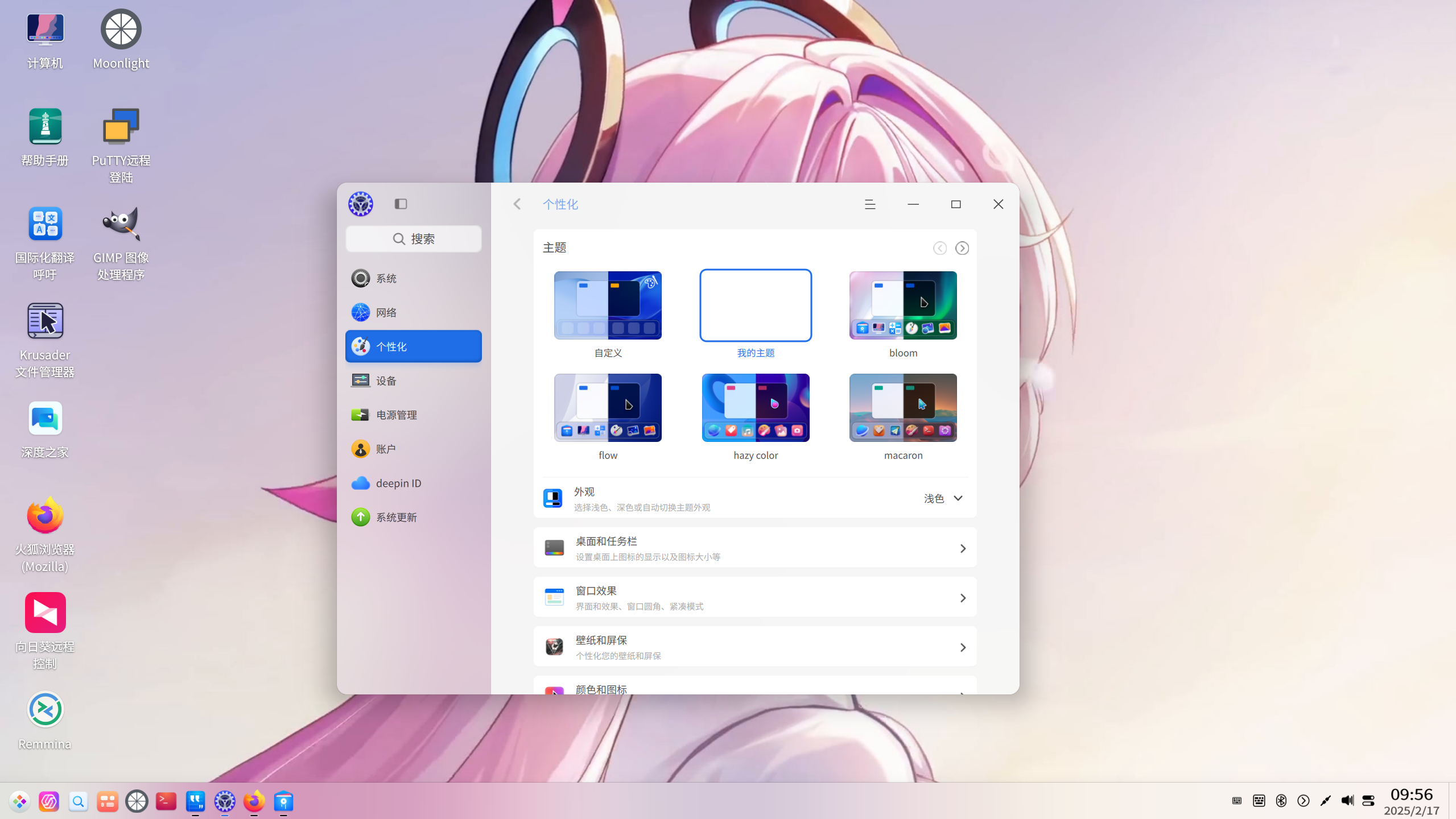Apply the bloom theme
The height and width of the screenshot is (819, 1456).
click(903, 305)
